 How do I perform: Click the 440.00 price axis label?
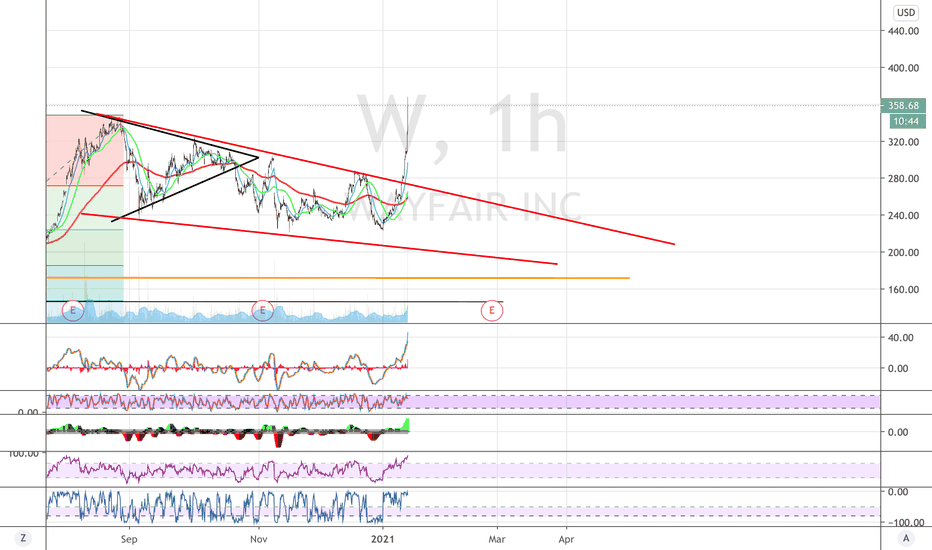point(903,31)
